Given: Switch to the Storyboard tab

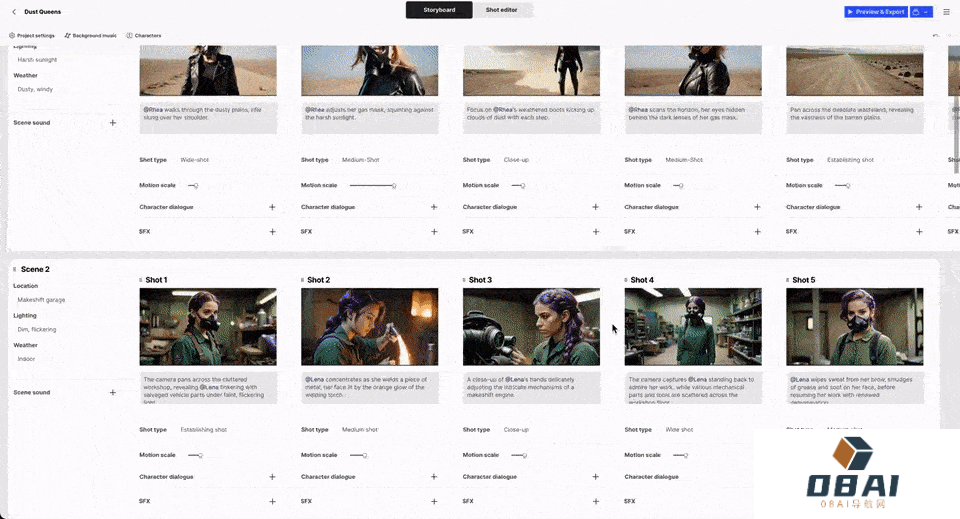Looking at the screenshot, I should pos(439,10).
